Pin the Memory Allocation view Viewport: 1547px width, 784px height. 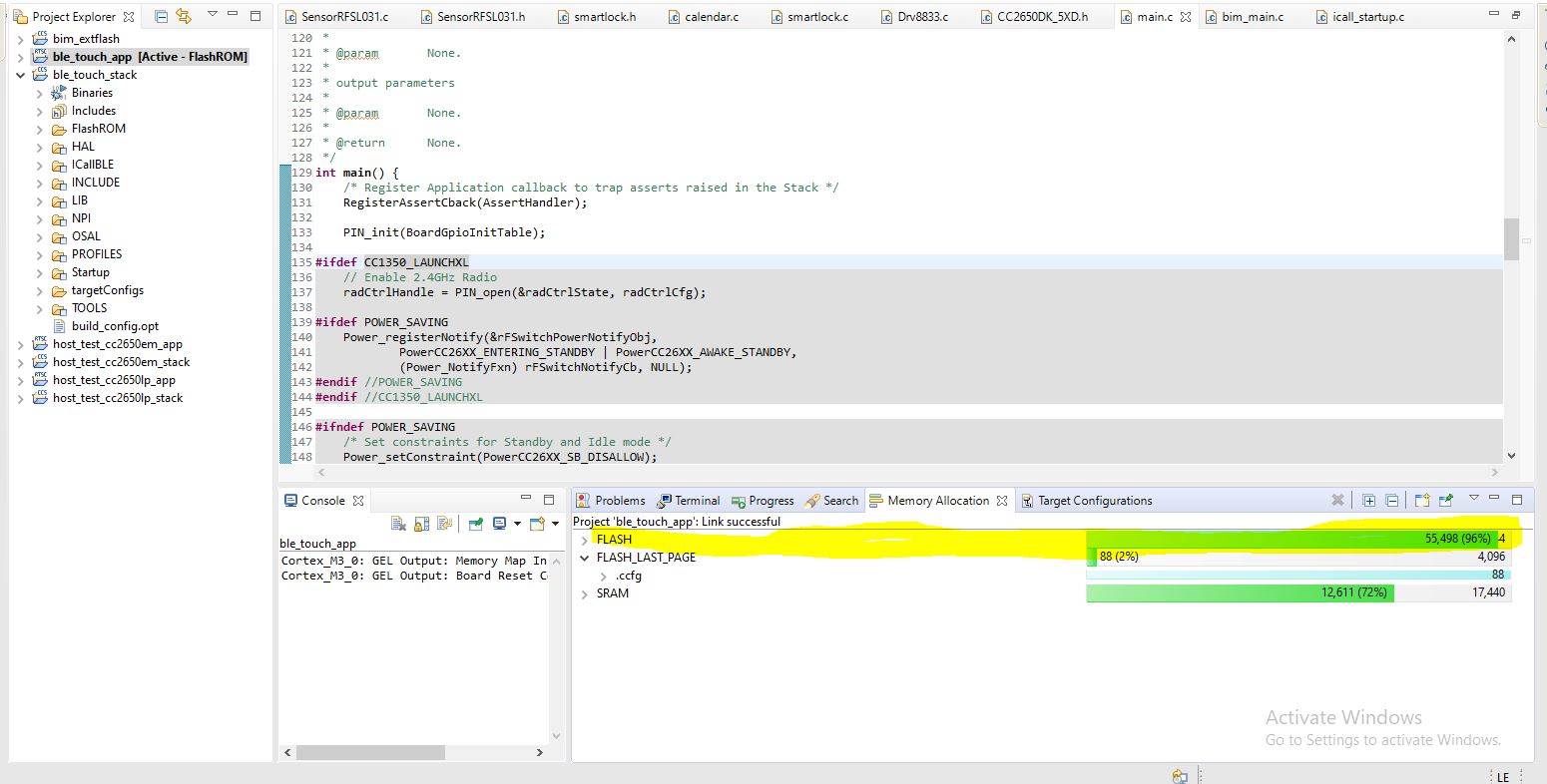pyautogui.click(x=1446, y=501)
